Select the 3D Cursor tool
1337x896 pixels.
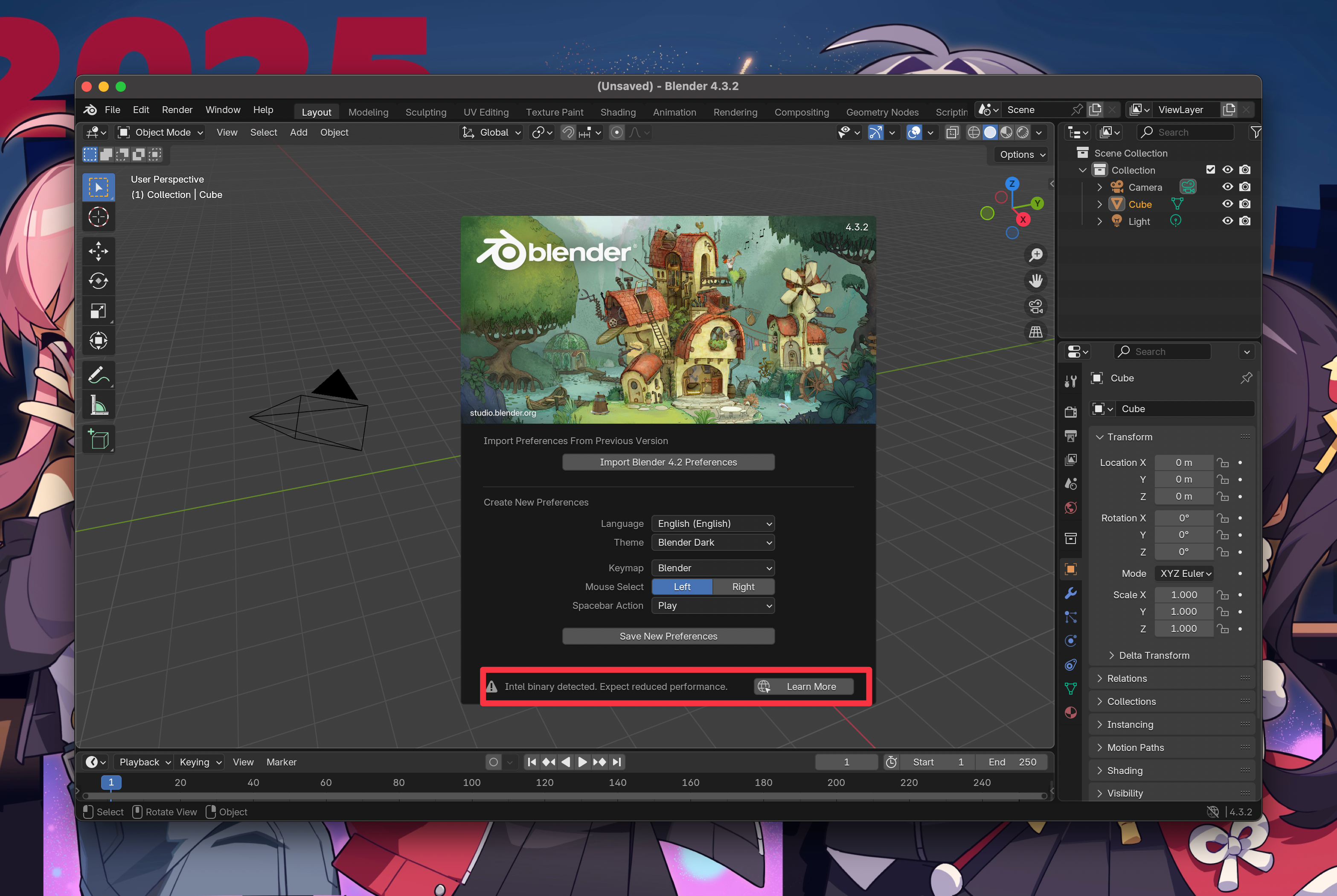98,217
